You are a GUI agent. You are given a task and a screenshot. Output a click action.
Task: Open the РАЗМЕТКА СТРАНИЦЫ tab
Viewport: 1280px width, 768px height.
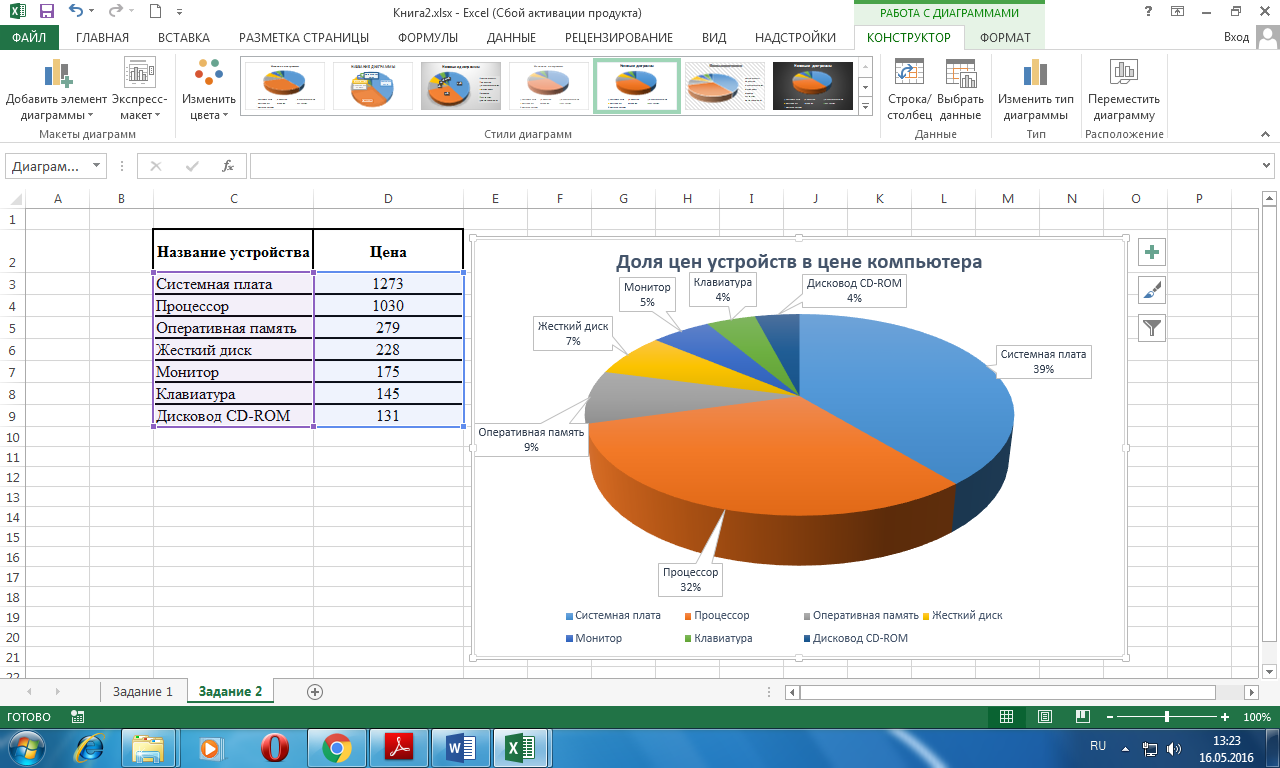304,38
